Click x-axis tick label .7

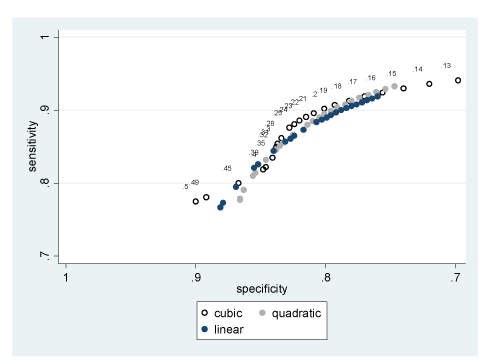(x=455, y=277)
